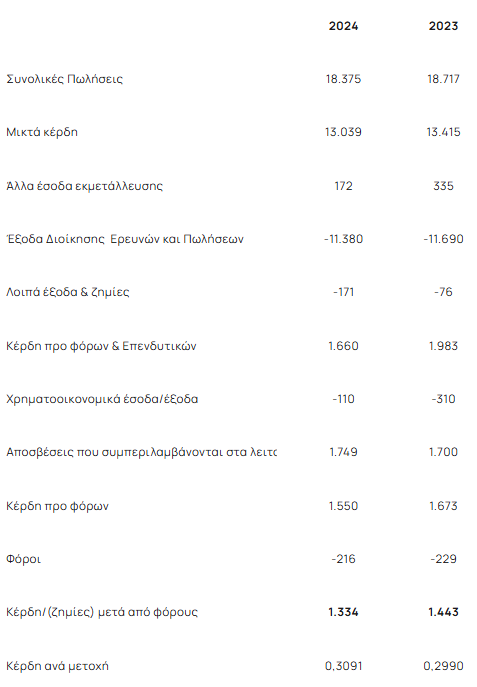Click the -76 value for 2023

(x=443, y=292)
